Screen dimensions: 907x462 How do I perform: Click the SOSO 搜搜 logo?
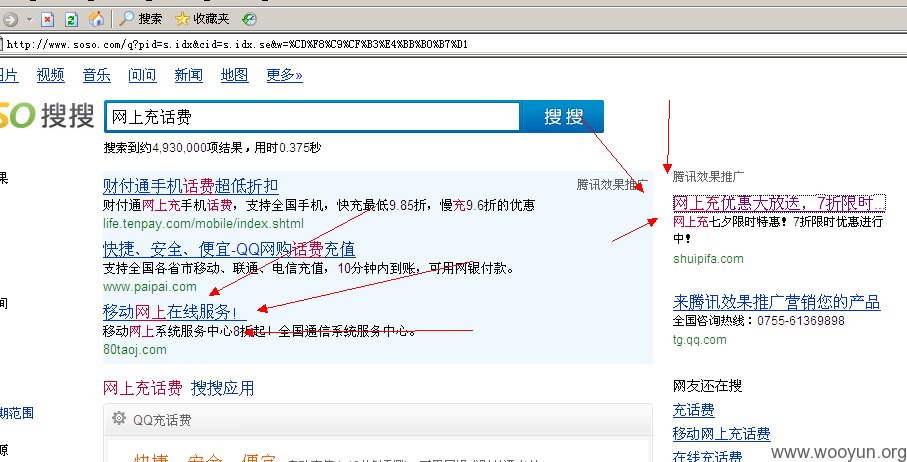pyautogui.click(x=46, y=116)
